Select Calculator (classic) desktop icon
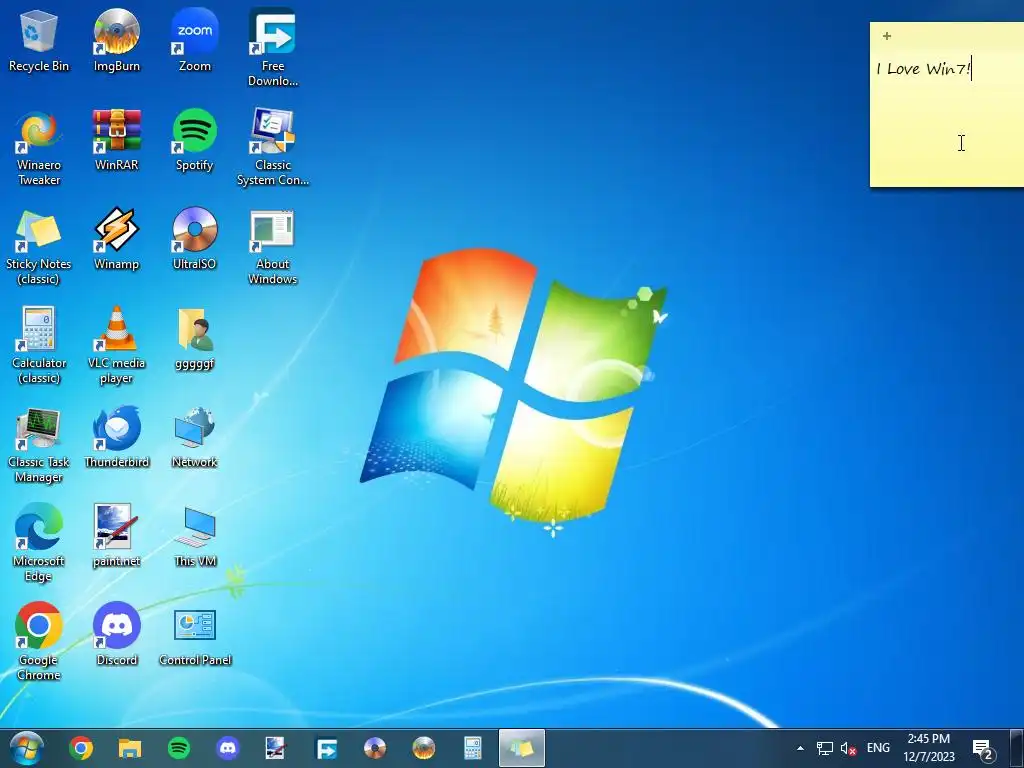Screen dimensions: 1024x768 click(x=39, y=346)
